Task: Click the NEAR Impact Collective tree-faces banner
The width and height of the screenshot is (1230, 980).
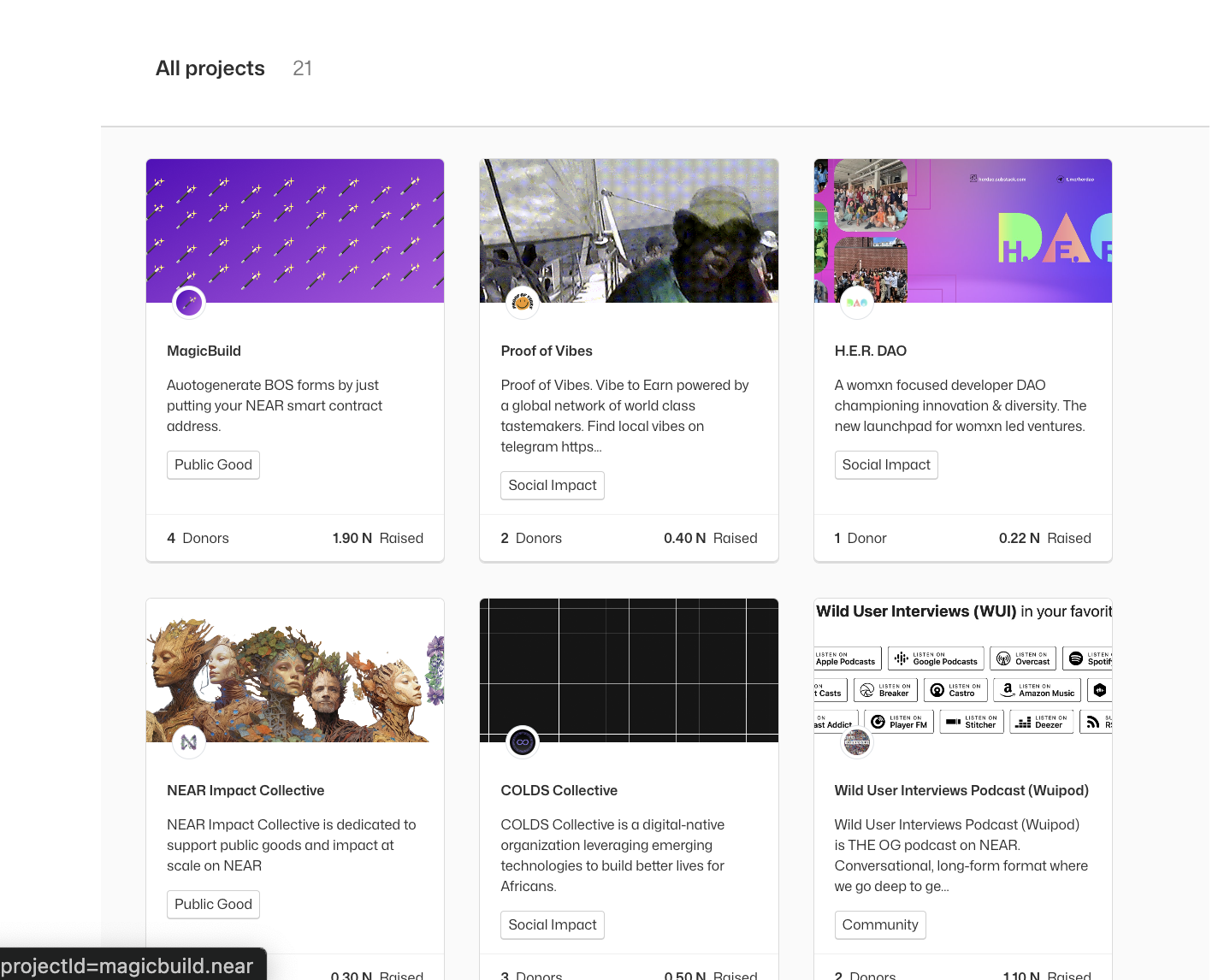Action: [295, 667]
